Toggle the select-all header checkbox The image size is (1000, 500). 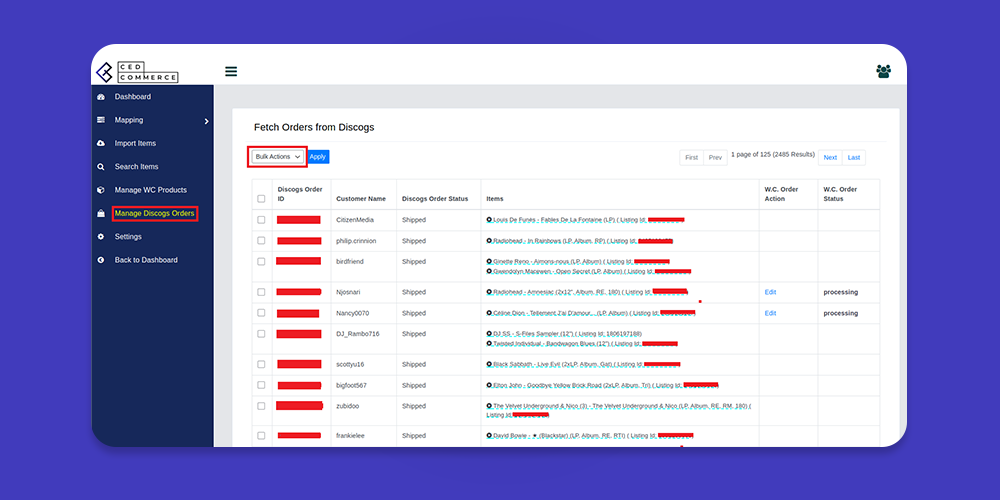point(261,199)
